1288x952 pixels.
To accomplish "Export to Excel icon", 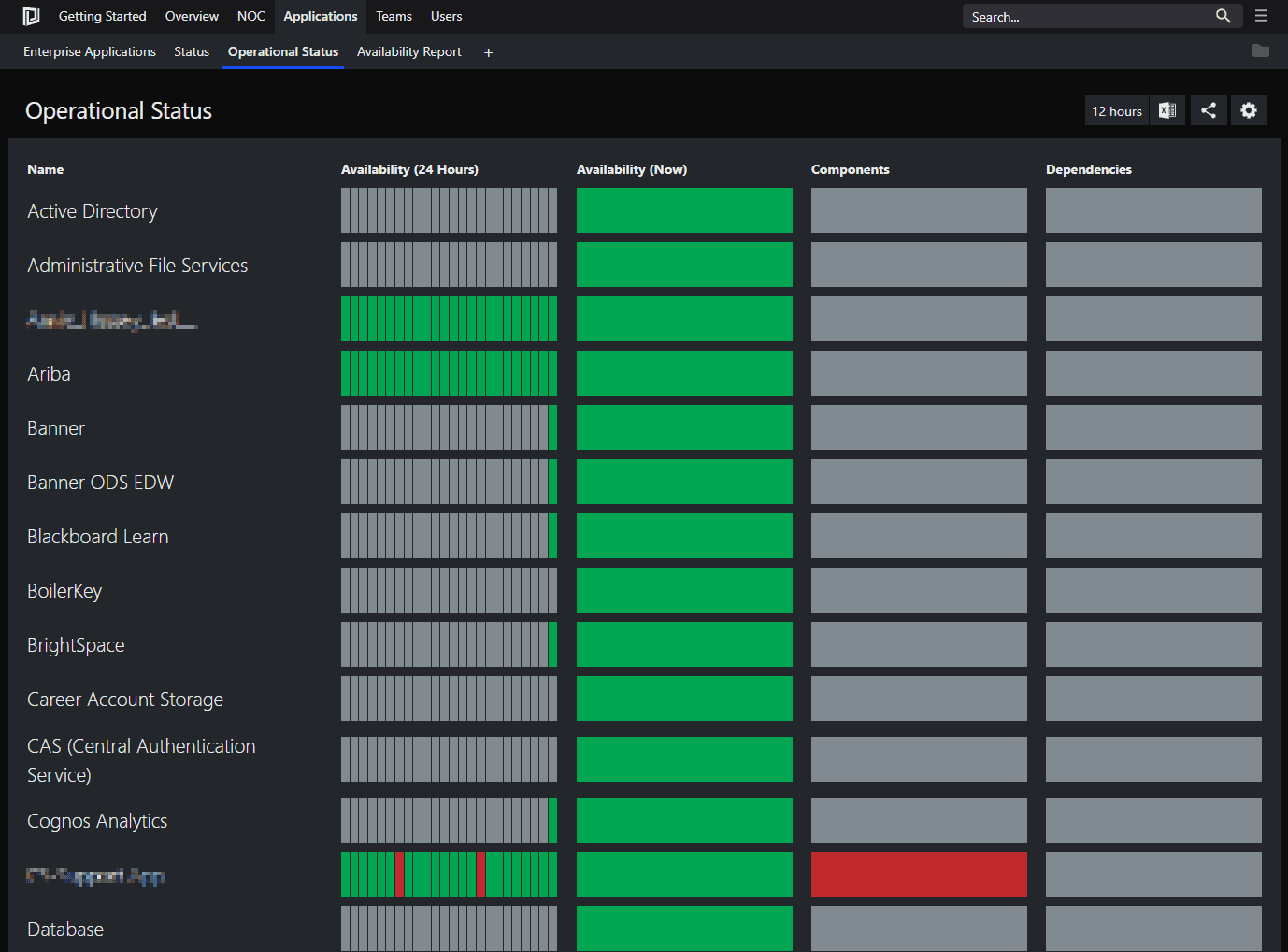I will point(1167,110).
